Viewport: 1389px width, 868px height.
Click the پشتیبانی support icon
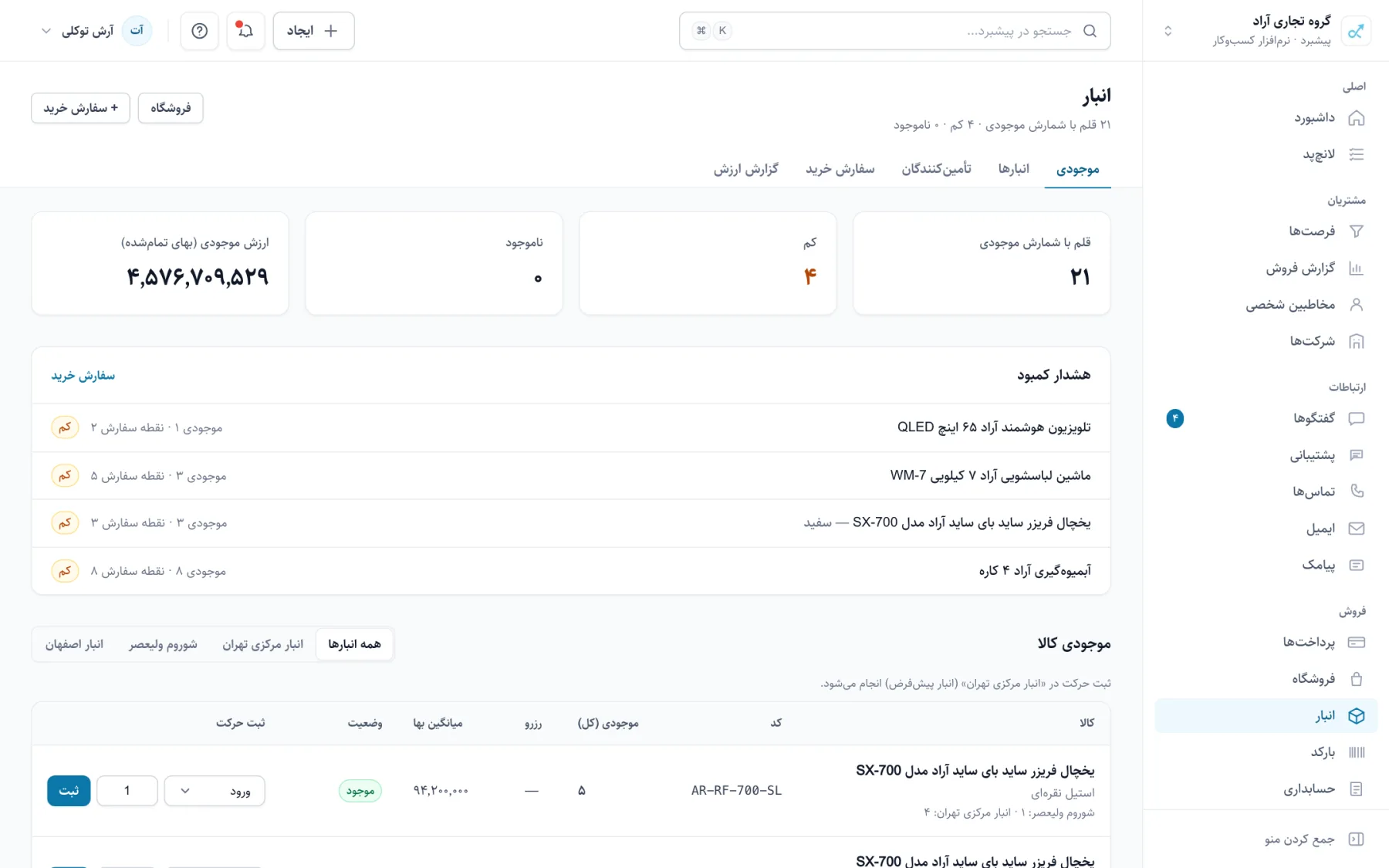[1356, 455]
